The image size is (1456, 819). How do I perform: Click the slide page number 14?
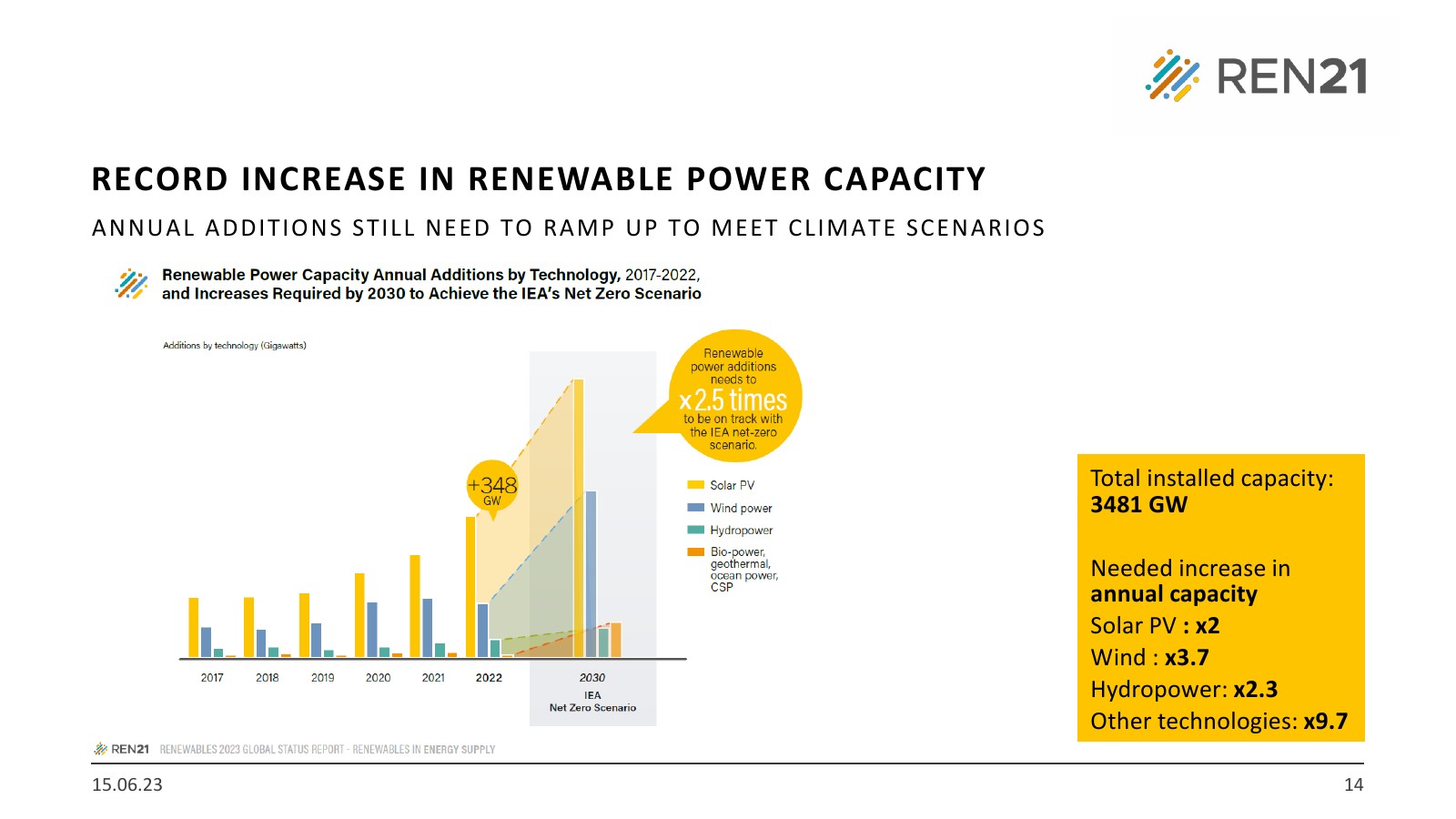1353,784
